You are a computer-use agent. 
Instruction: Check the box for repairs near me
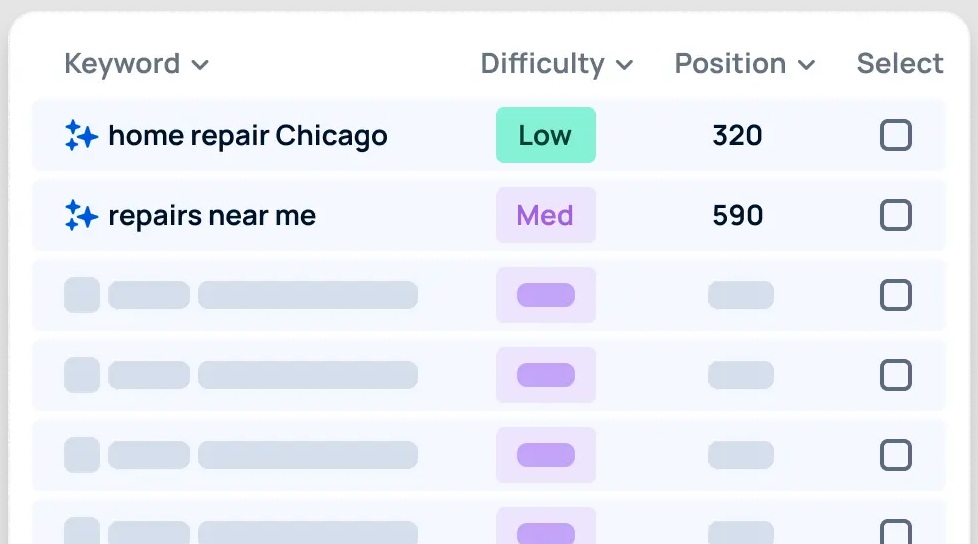tap(895, 215)
